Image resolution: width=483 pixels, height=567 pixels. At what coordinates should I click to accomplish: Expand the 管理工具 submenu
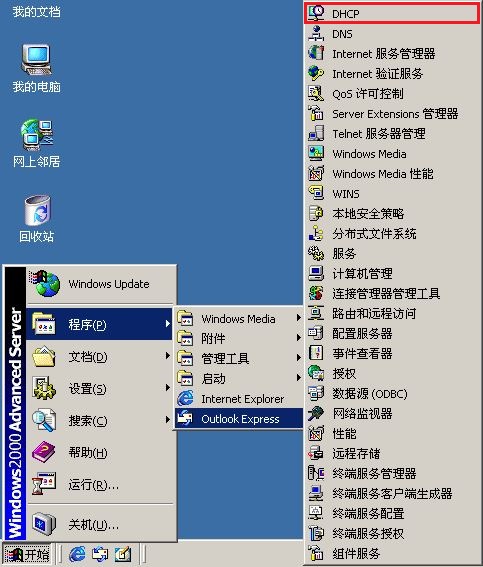click(x=239, y=358)
